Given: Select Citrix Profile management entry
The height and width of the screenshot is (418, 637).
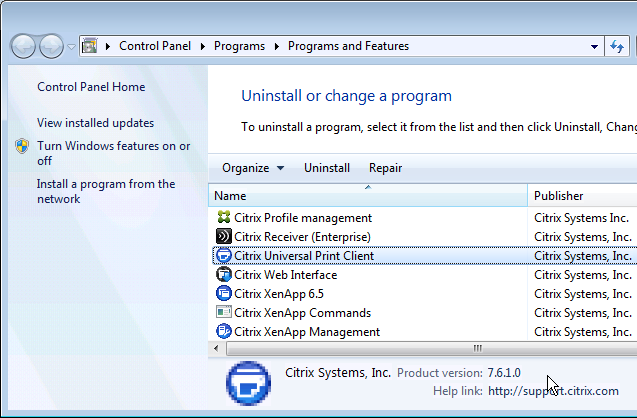Looking at the screenshot, I should coord(303,218).
